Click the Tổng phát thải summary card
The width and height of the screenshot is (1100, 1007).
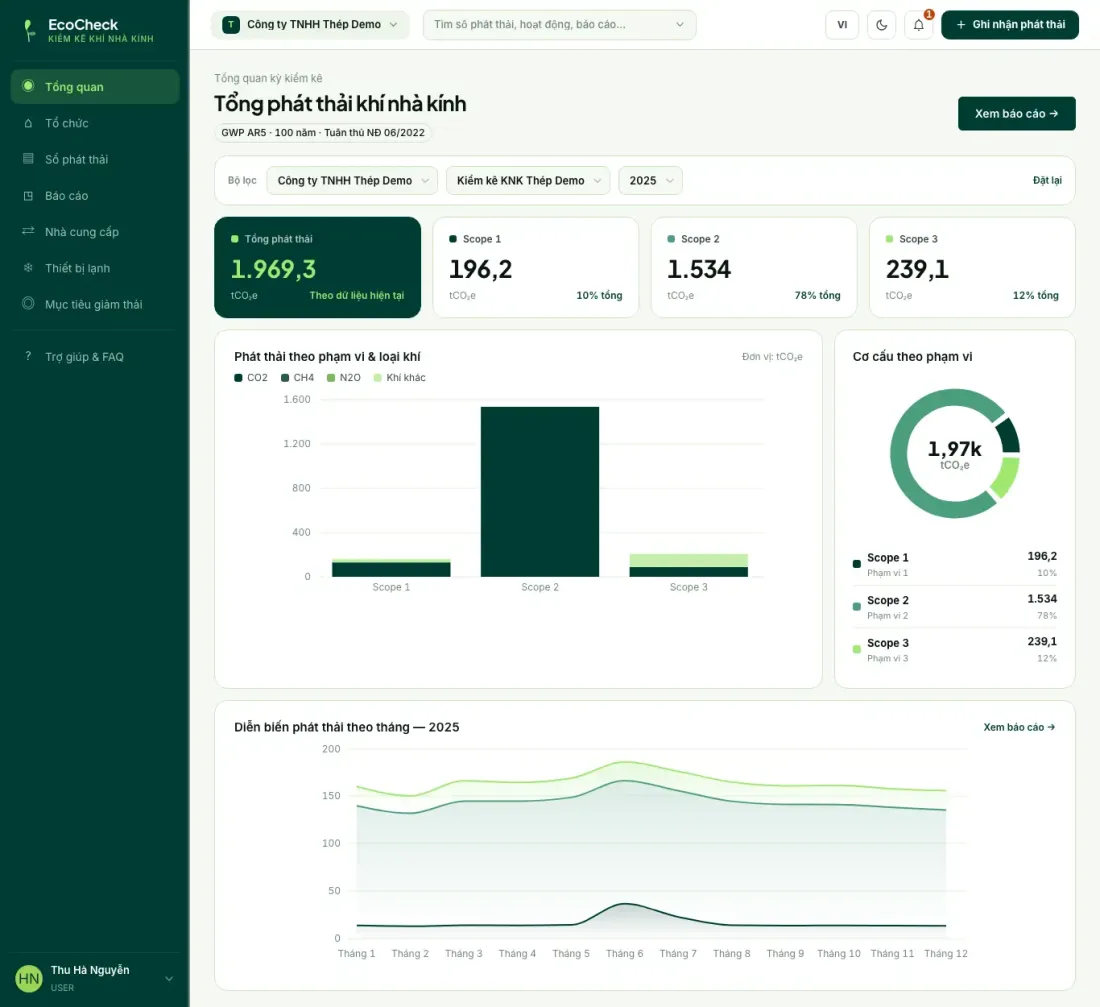tap(318, 267)
